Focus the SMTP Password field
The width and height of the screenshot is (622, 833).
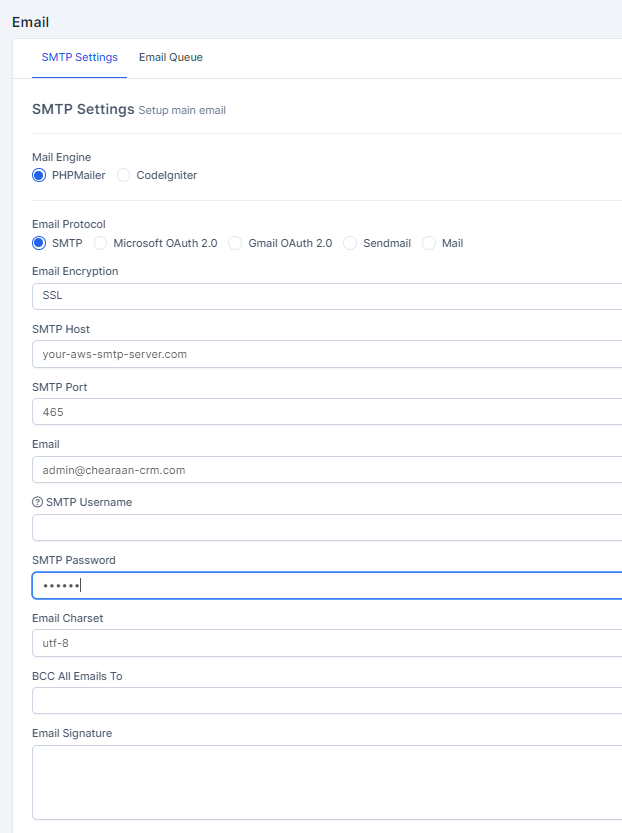[x=326, y=586]
